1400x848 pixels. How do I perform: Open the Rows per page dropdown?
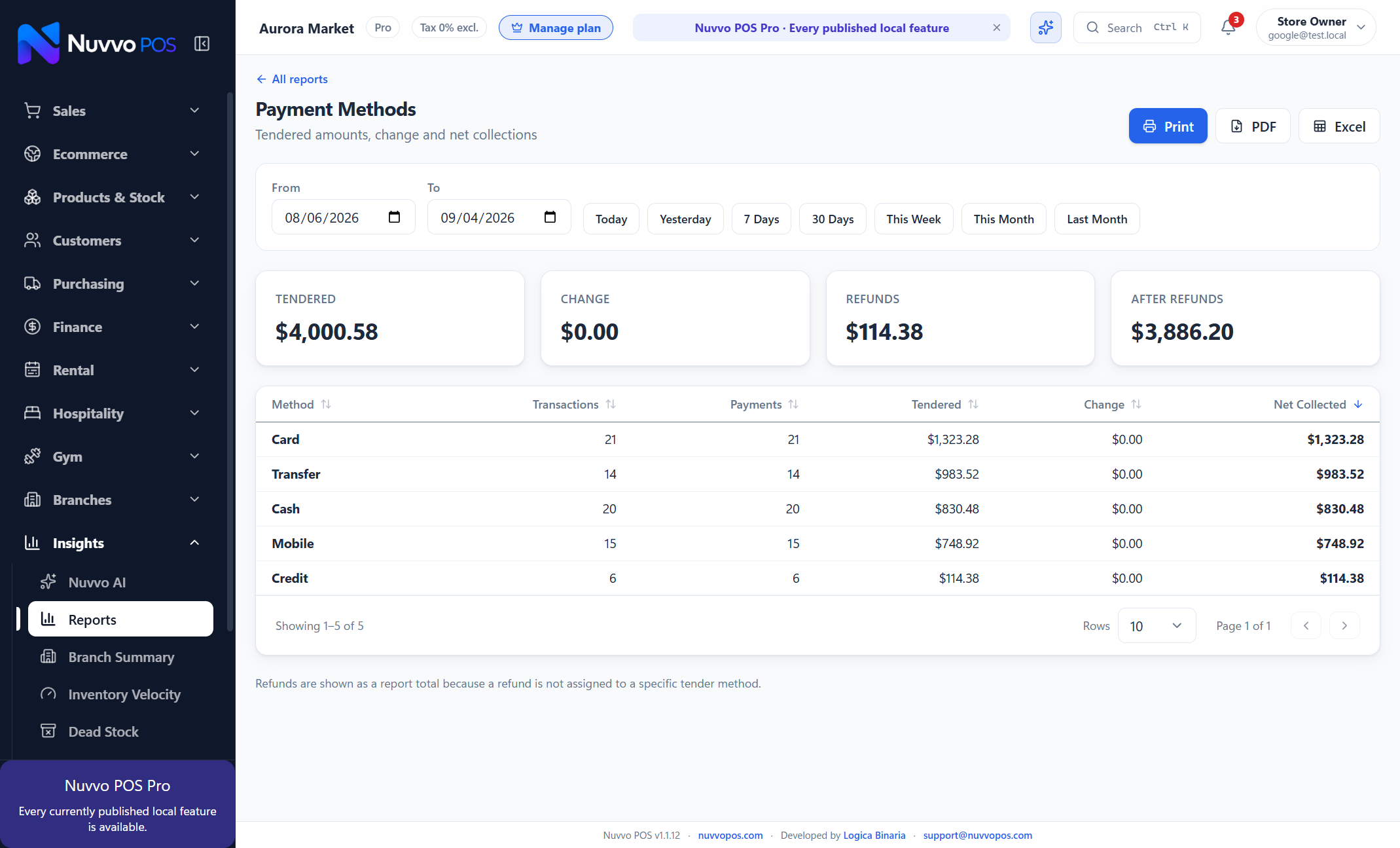(1157, 626)
